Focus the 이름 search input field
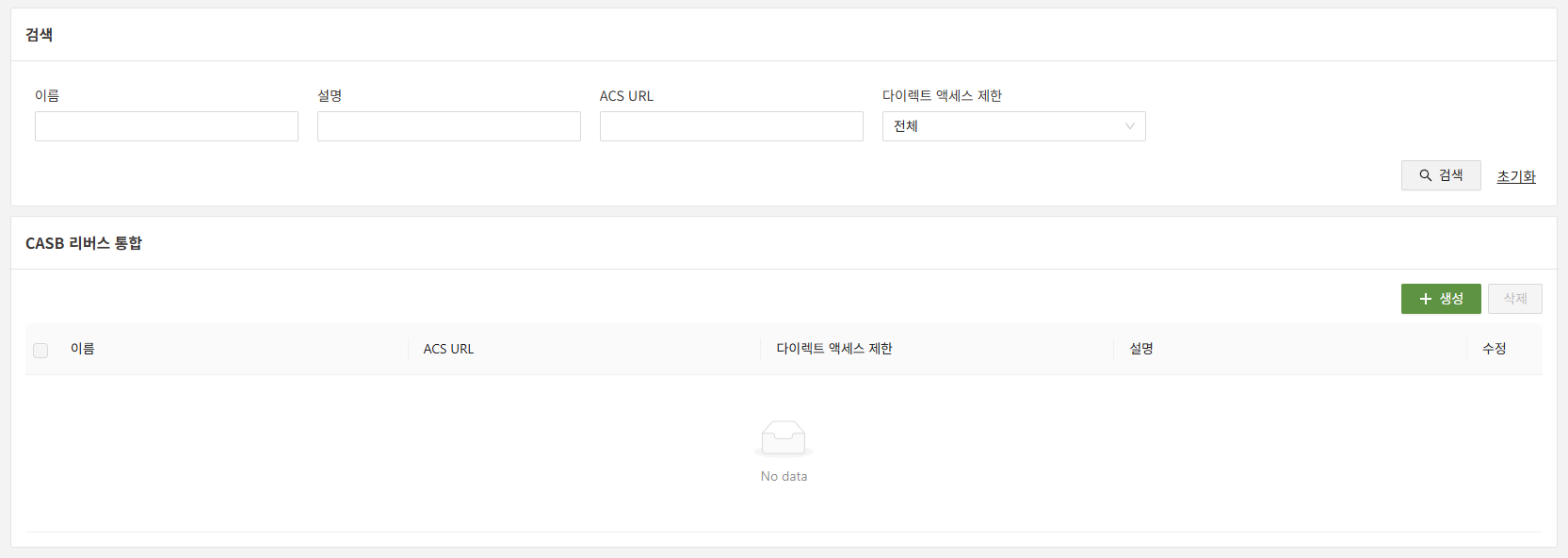1568x558 pixels. (x=167, y=126)
